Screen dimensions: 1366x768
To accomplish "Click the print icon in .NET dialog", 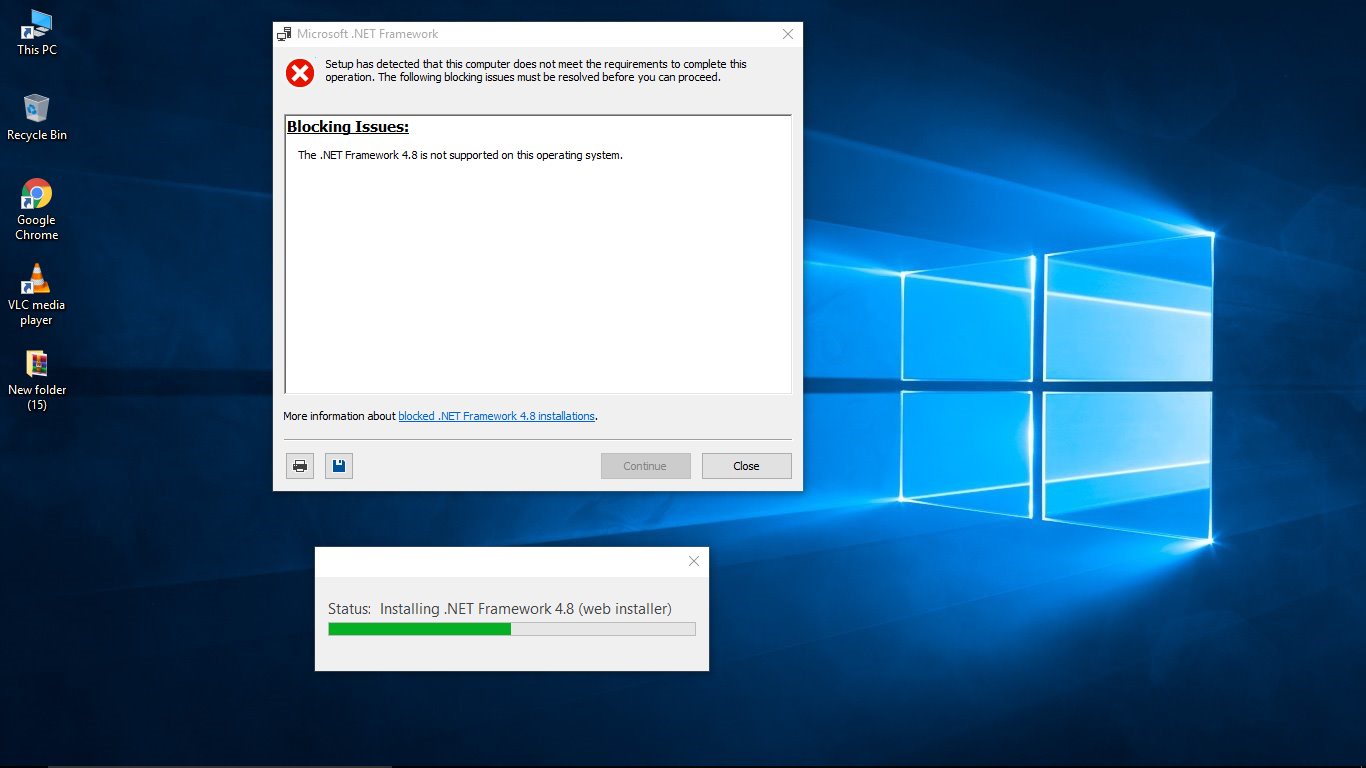I will 299,466.
